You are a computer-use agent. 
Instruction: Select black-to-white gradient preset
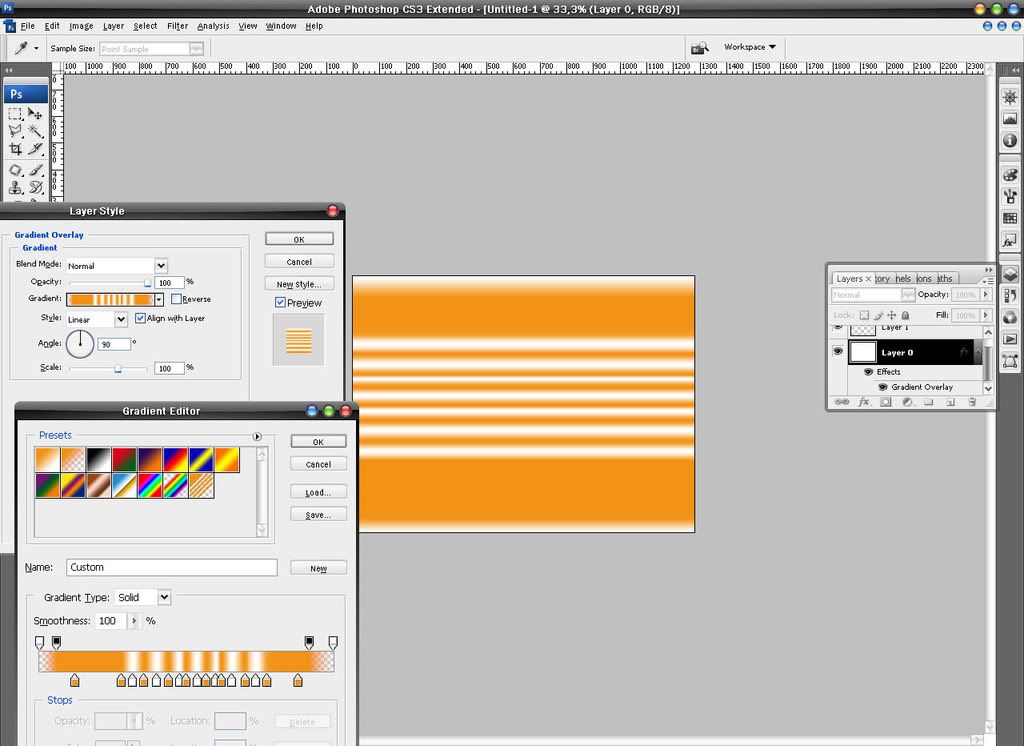pyautogui.click(x=99, y=460)
